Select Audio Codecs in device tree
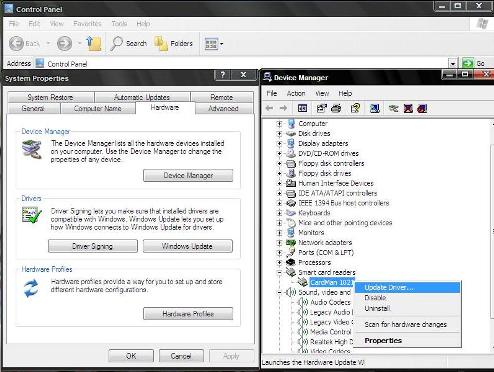This screenshot has width=494, height=372. pyautogui.click(x=330, y=302)
